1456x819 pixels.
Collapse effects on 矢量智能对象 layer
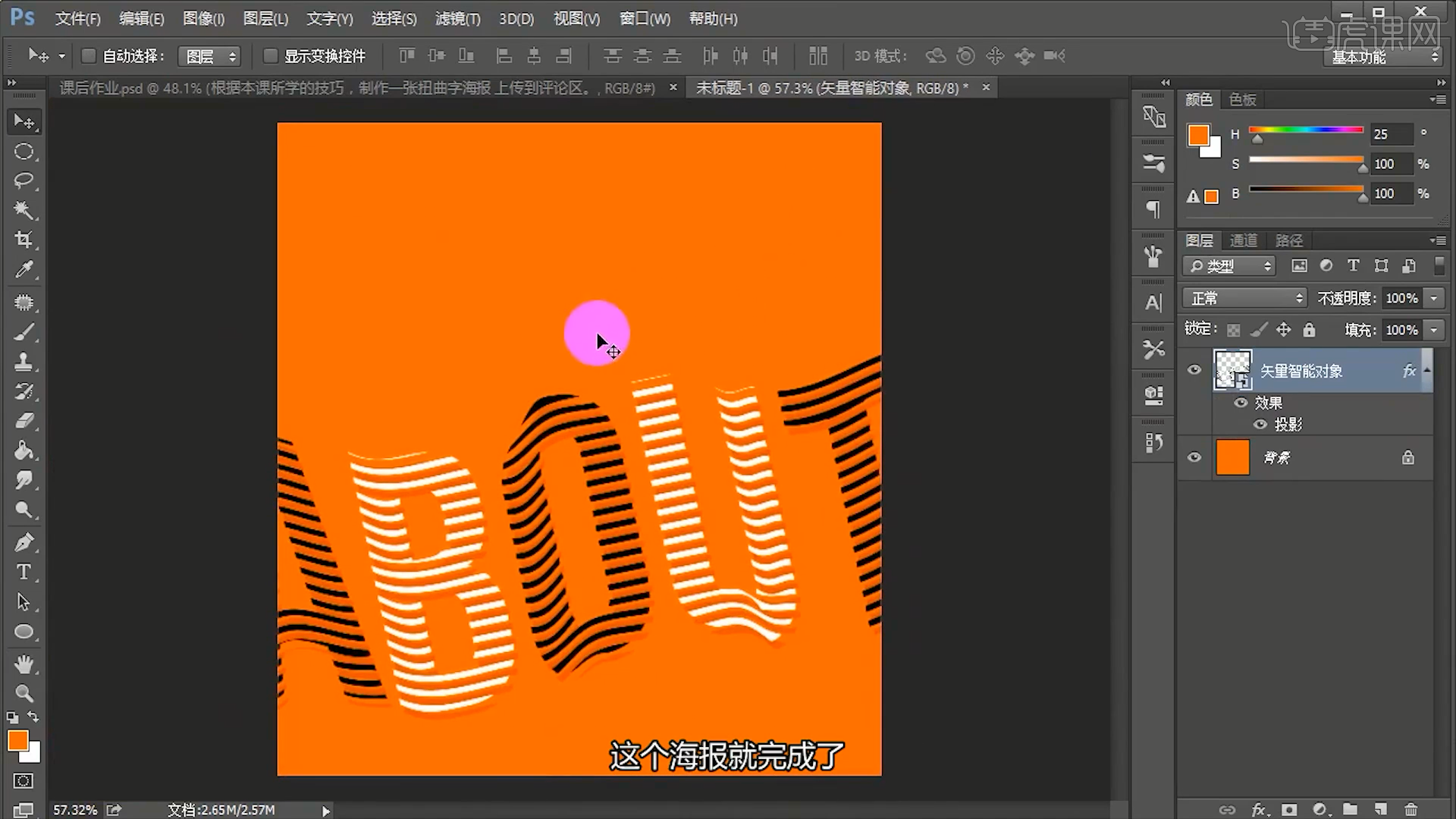pyautogui.click(x=1427, y=370)
